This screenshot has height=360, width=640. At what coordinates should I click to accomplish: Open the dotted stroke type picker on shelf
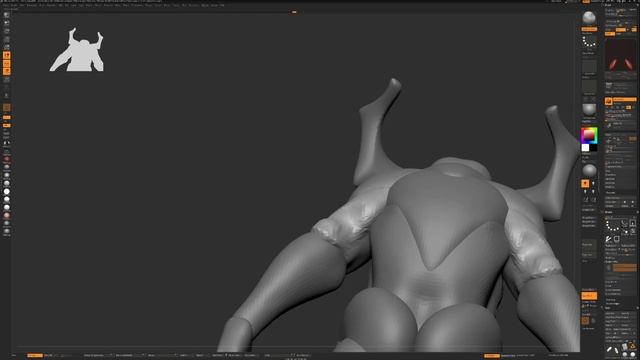click(x=589, y=41)
